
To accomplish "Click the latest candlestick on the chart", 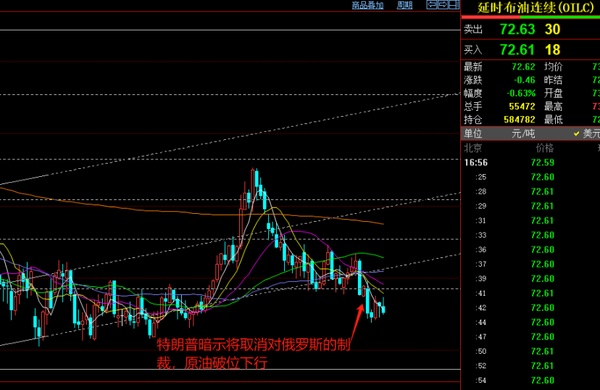I will [383, 307].
